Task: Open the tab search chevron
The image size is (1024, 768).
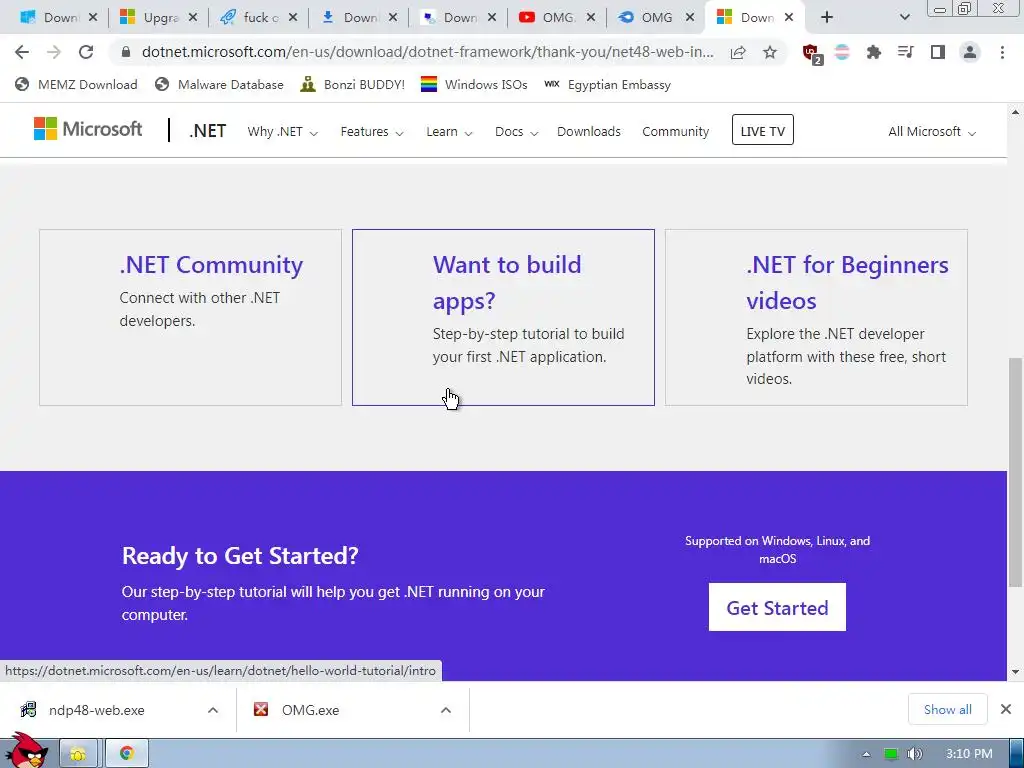Action: tap(904, 18)
